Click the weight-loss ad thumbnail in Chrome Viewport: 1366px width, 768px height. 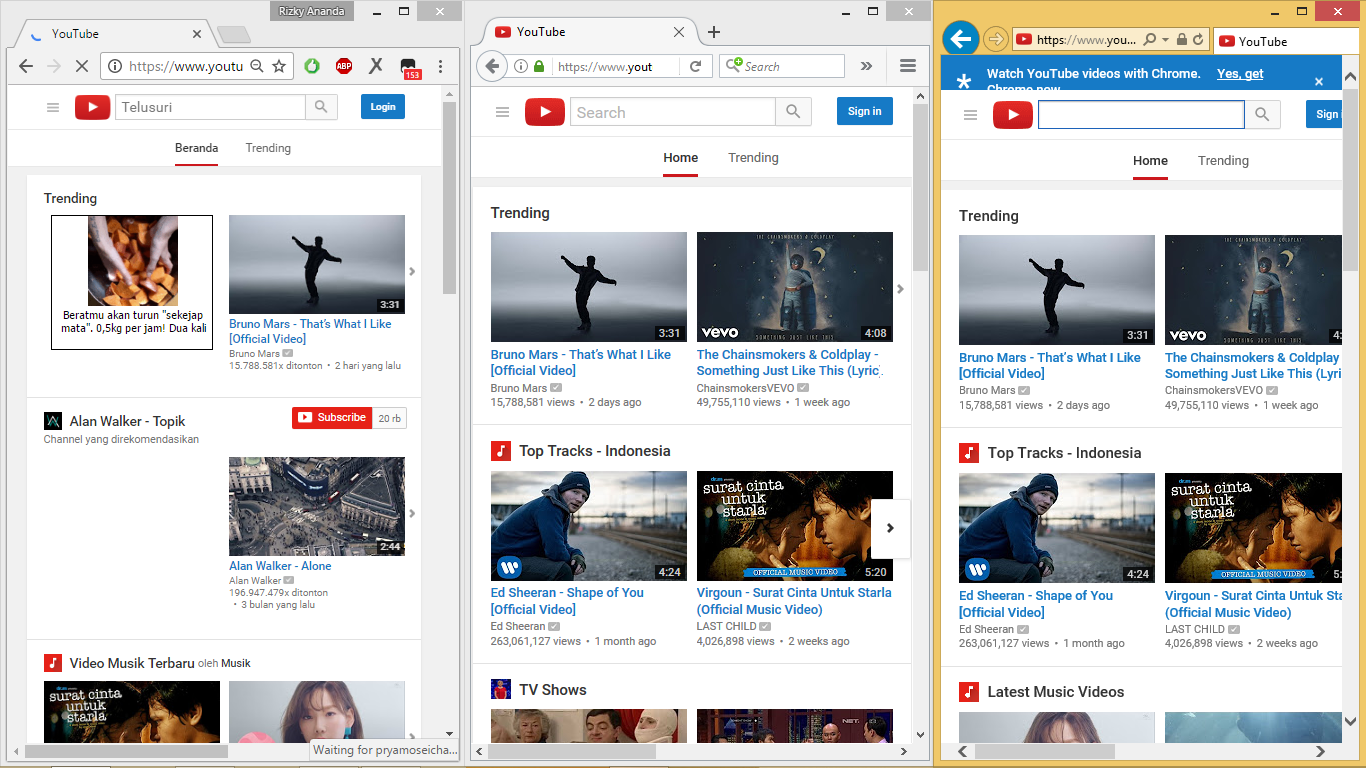tap(132, 261)
